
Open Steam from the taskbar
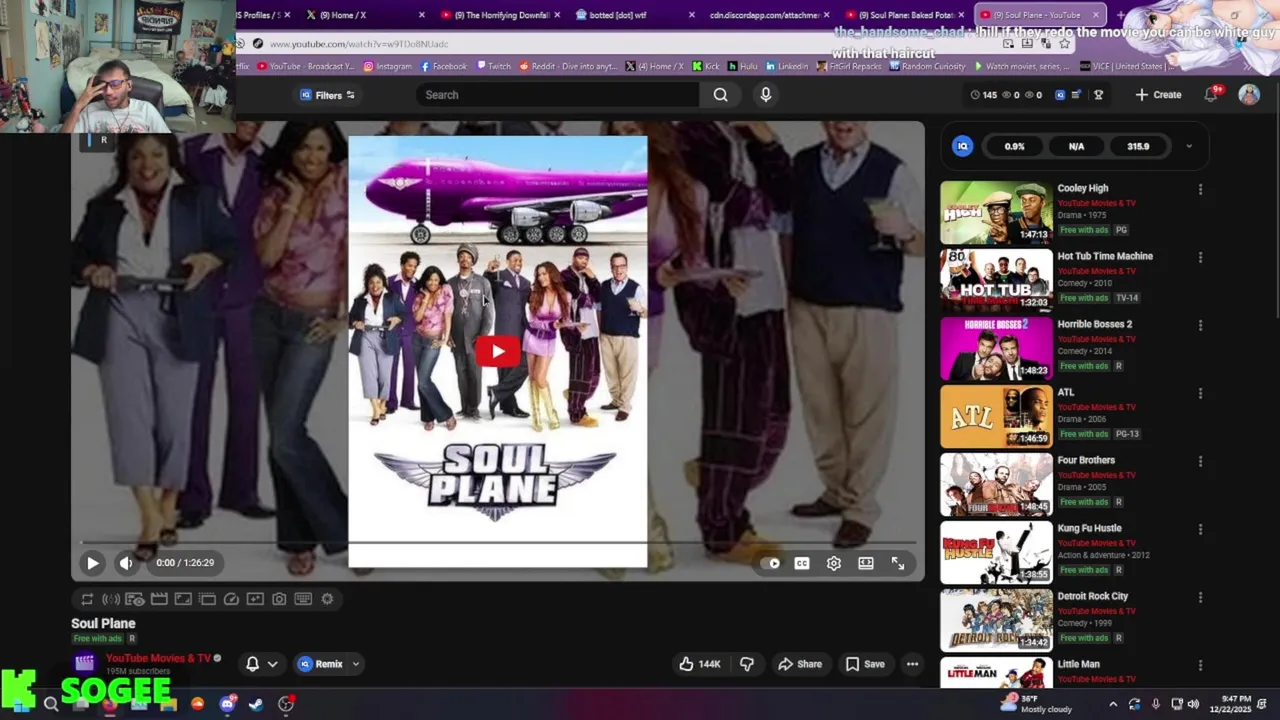(256, 704)
